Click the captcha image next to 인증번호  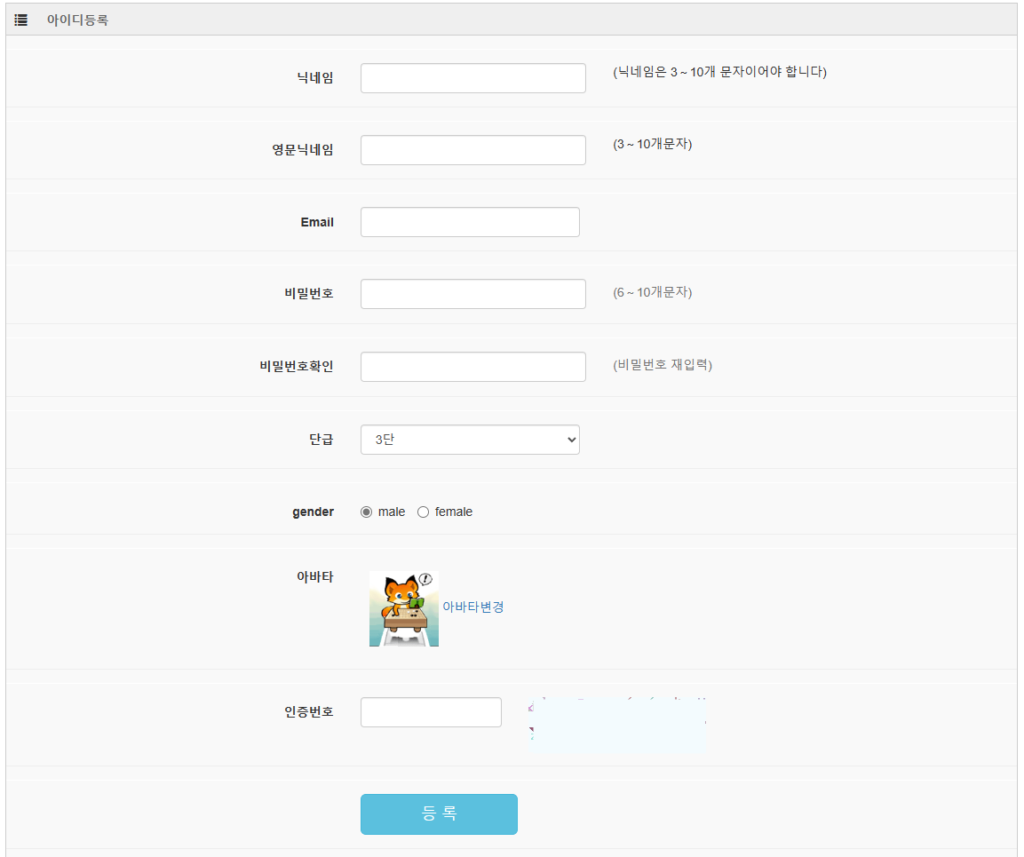click(x=617, y=724)
